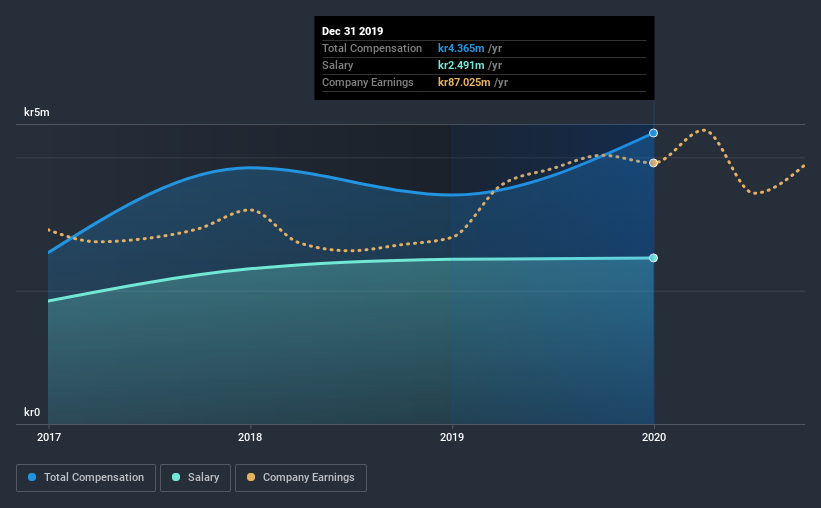Click the 2019 x-axis label

click(452, 437)
